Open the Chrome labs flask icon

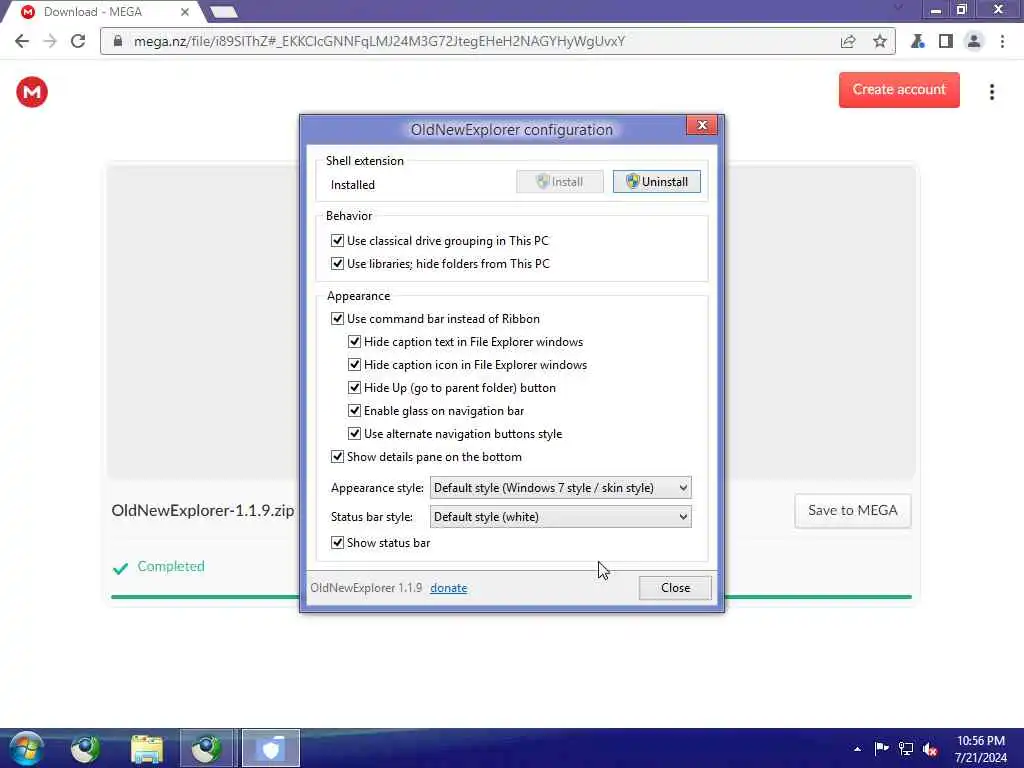click(x=918, y=41)
